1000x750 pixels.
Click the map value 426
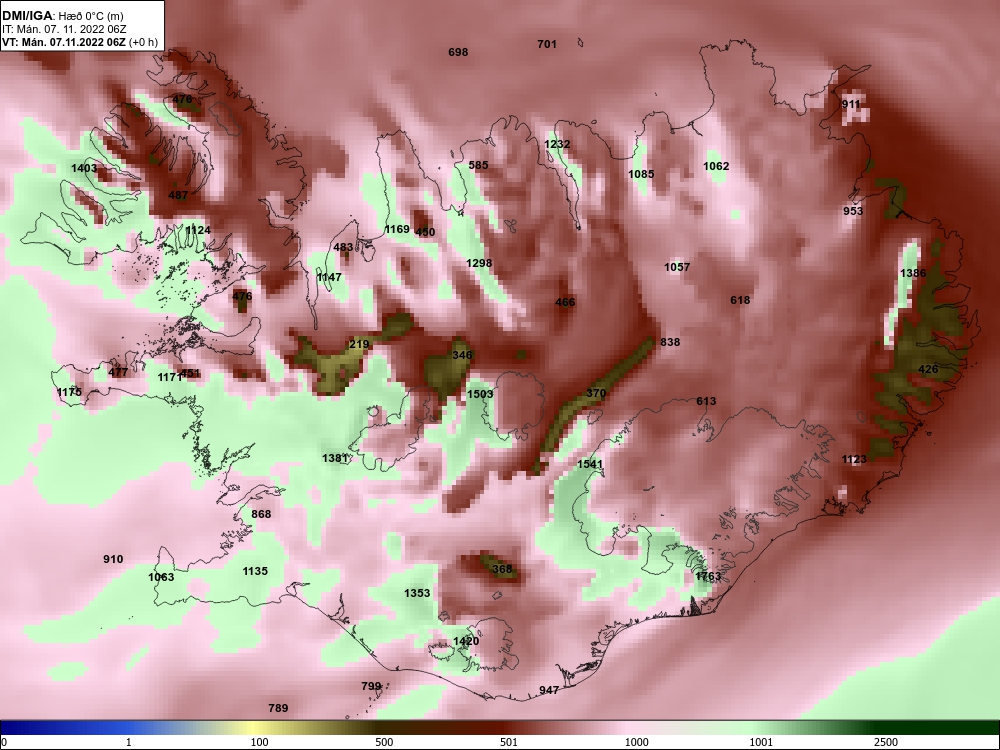[928, 369]
